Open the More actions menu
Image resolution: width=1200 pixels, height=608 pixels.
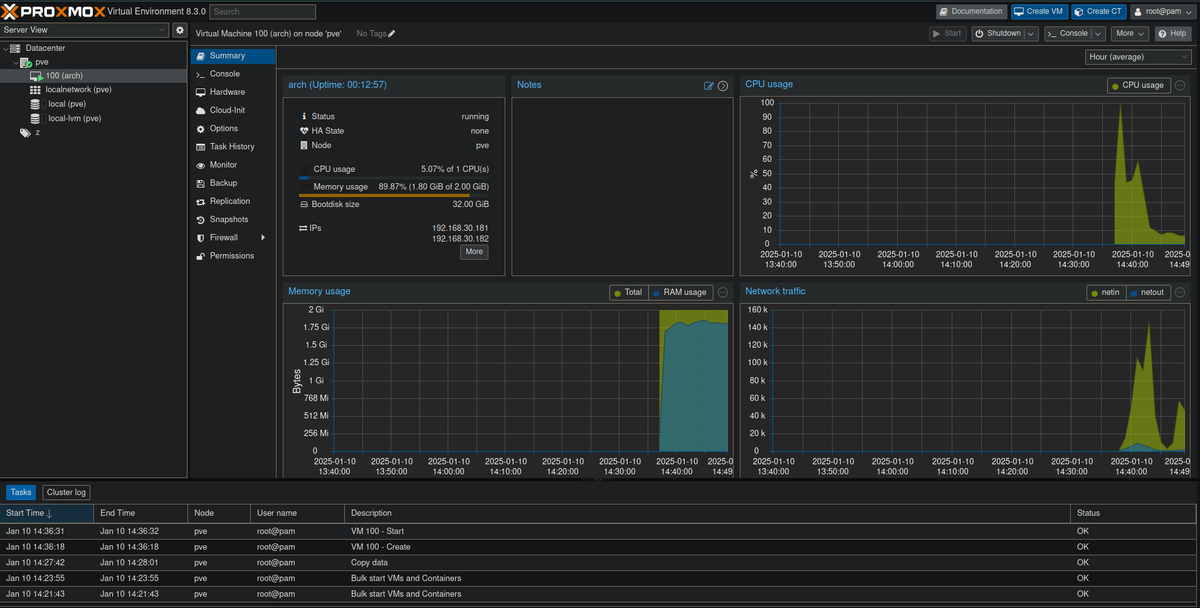1130,34
